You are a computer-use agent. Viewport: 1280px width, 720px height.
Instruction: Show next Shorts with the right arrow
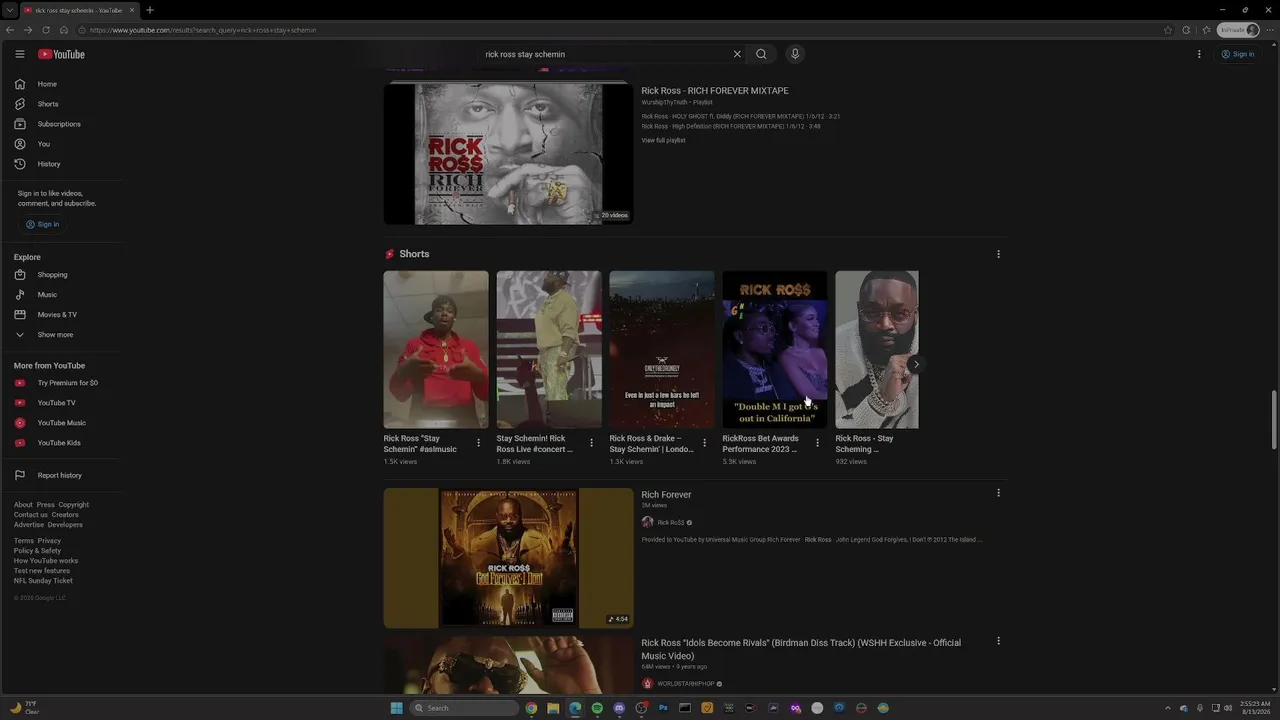point(915,364)
